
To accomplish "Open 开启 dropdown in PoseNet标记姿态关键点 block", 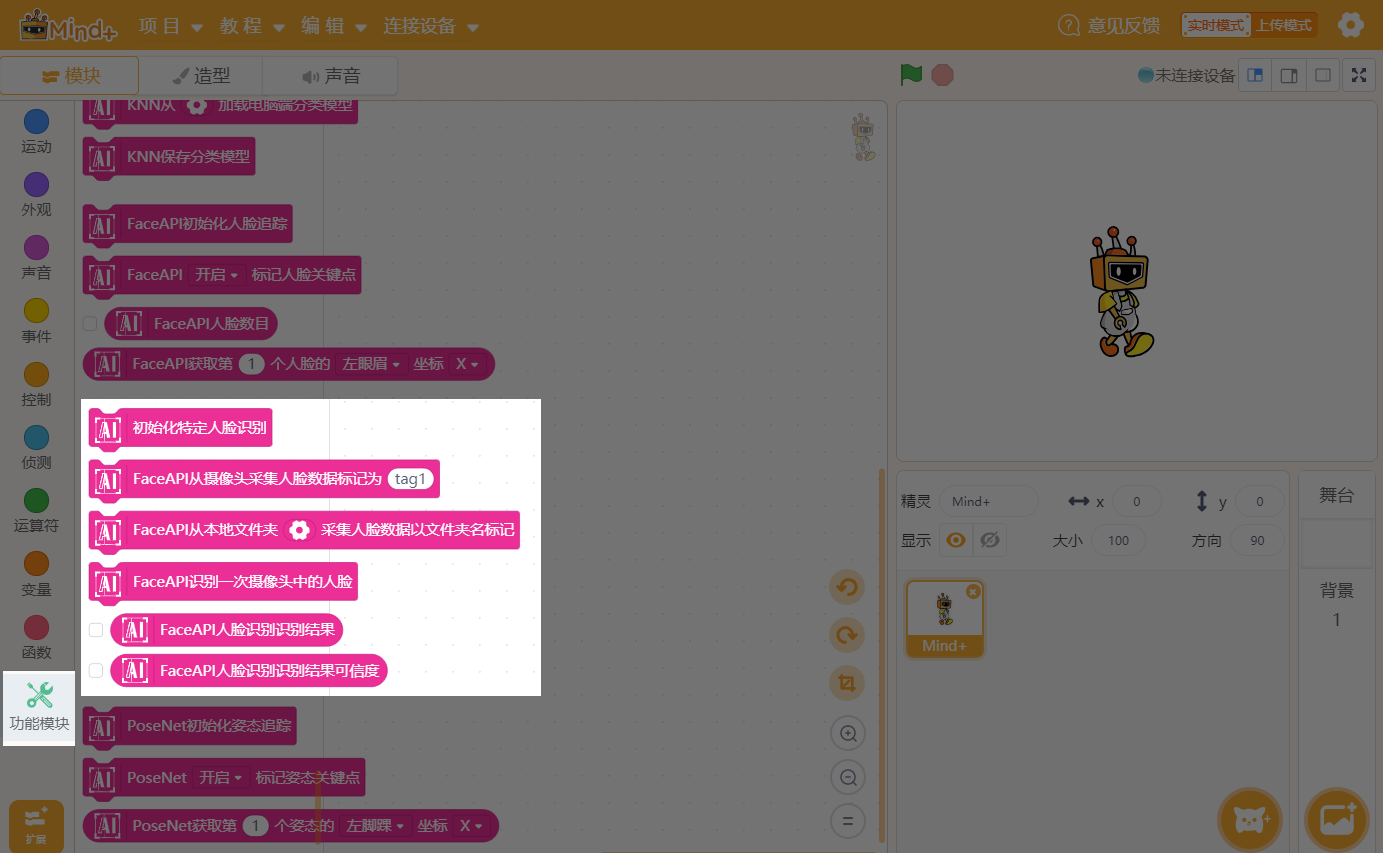I will click(221, 777).
